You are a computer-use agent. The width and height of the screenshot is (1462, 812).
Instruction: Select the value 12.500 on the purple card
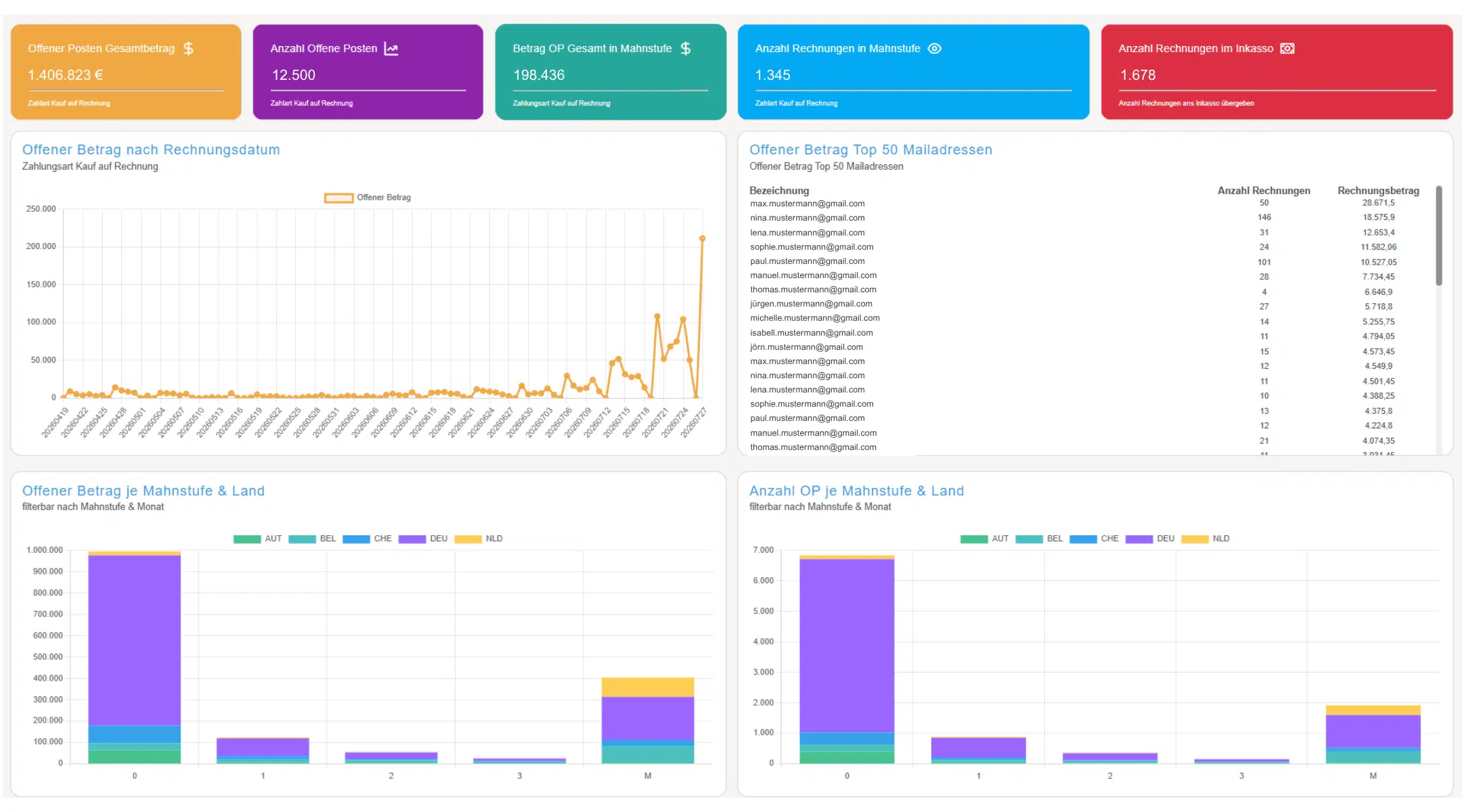click(x=294, y=75)
